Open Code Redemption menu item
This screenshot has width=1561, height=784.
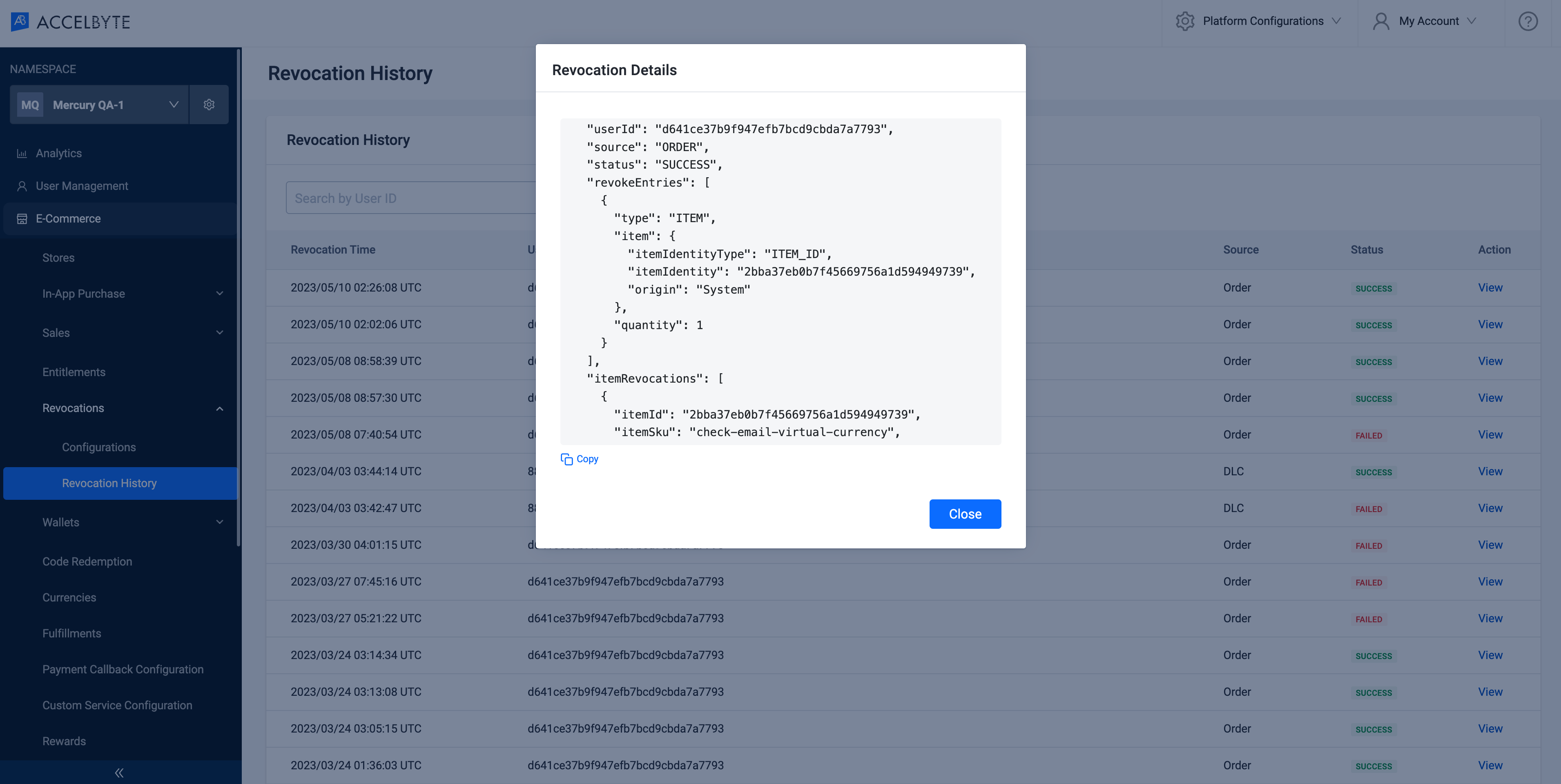87,561
